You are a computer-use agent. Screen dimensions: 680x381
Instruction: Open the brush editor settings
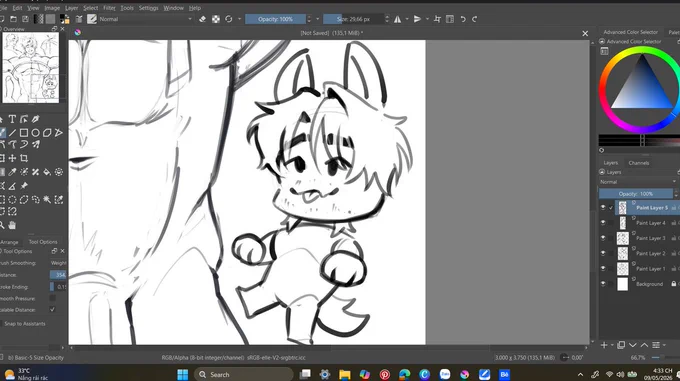click(x=79, y=19)
